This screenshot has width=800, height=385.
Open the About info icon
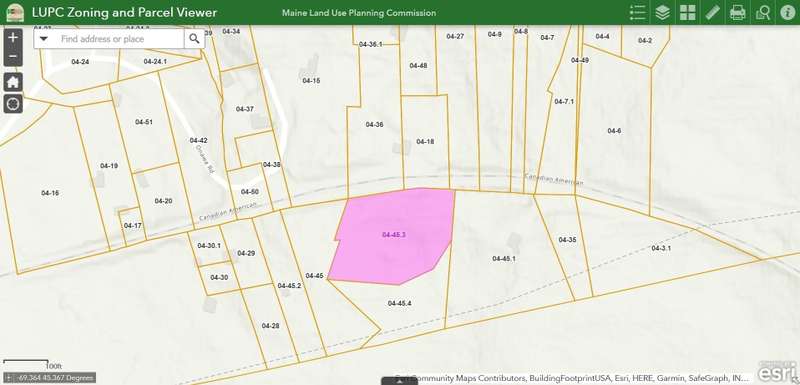(x=788, y=12)
